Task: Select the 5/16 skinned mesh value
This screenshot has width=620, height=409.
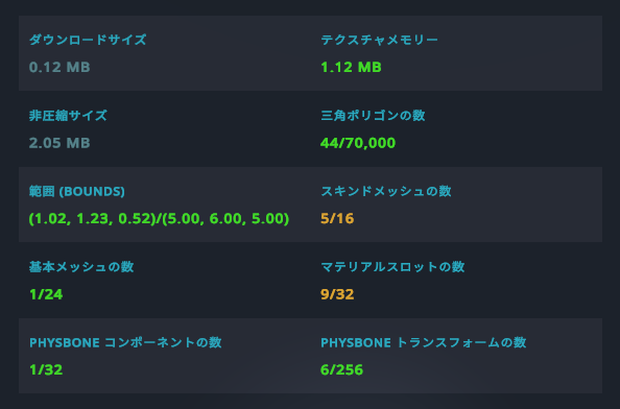Action: pyautogui.click(x=337, y=219)
